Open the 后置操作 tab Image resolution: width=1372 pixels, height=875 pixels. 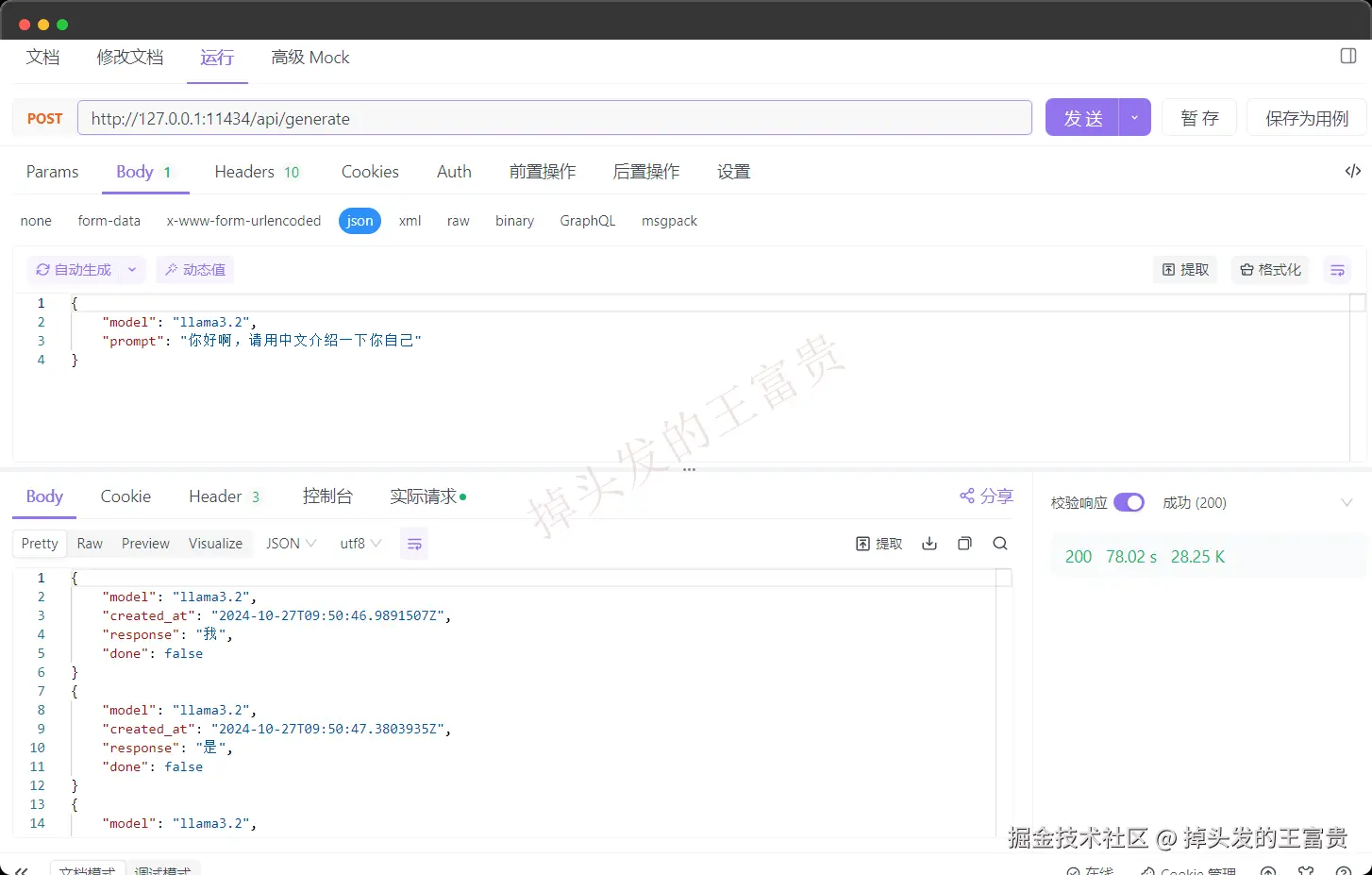(645, 172)
